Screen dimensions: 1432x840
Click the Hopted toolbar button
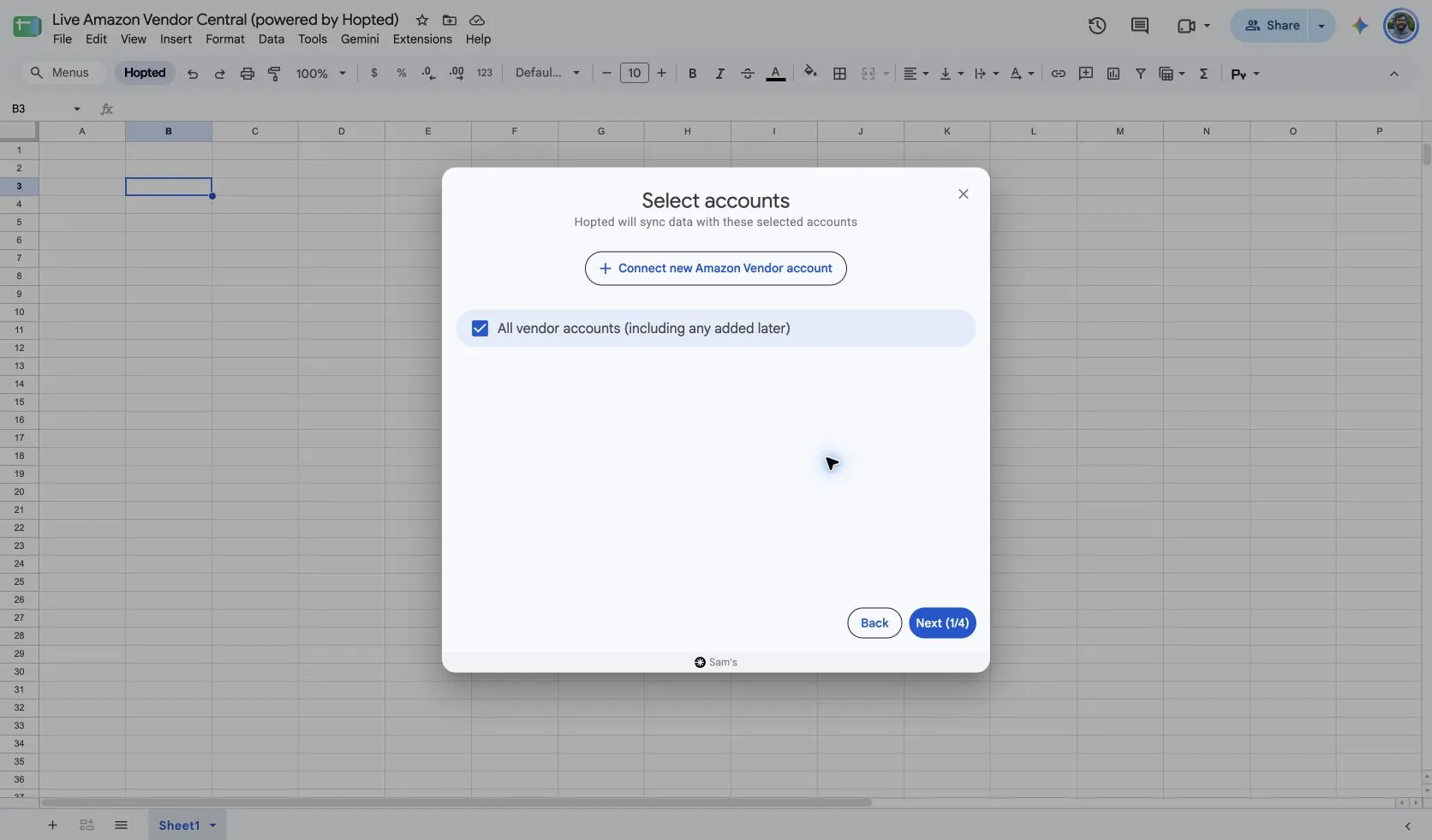click(145, 73)
